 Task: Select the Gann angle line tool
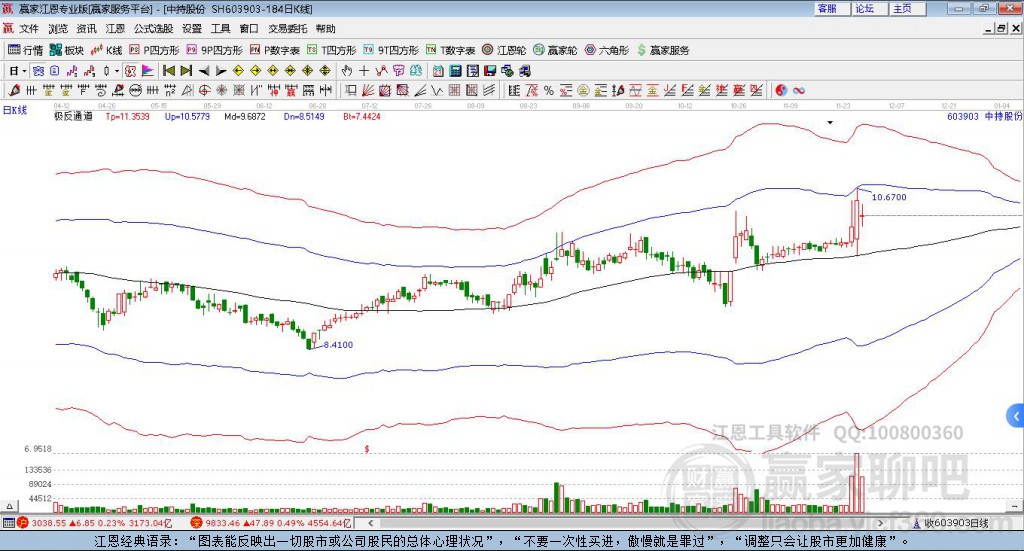420,91
